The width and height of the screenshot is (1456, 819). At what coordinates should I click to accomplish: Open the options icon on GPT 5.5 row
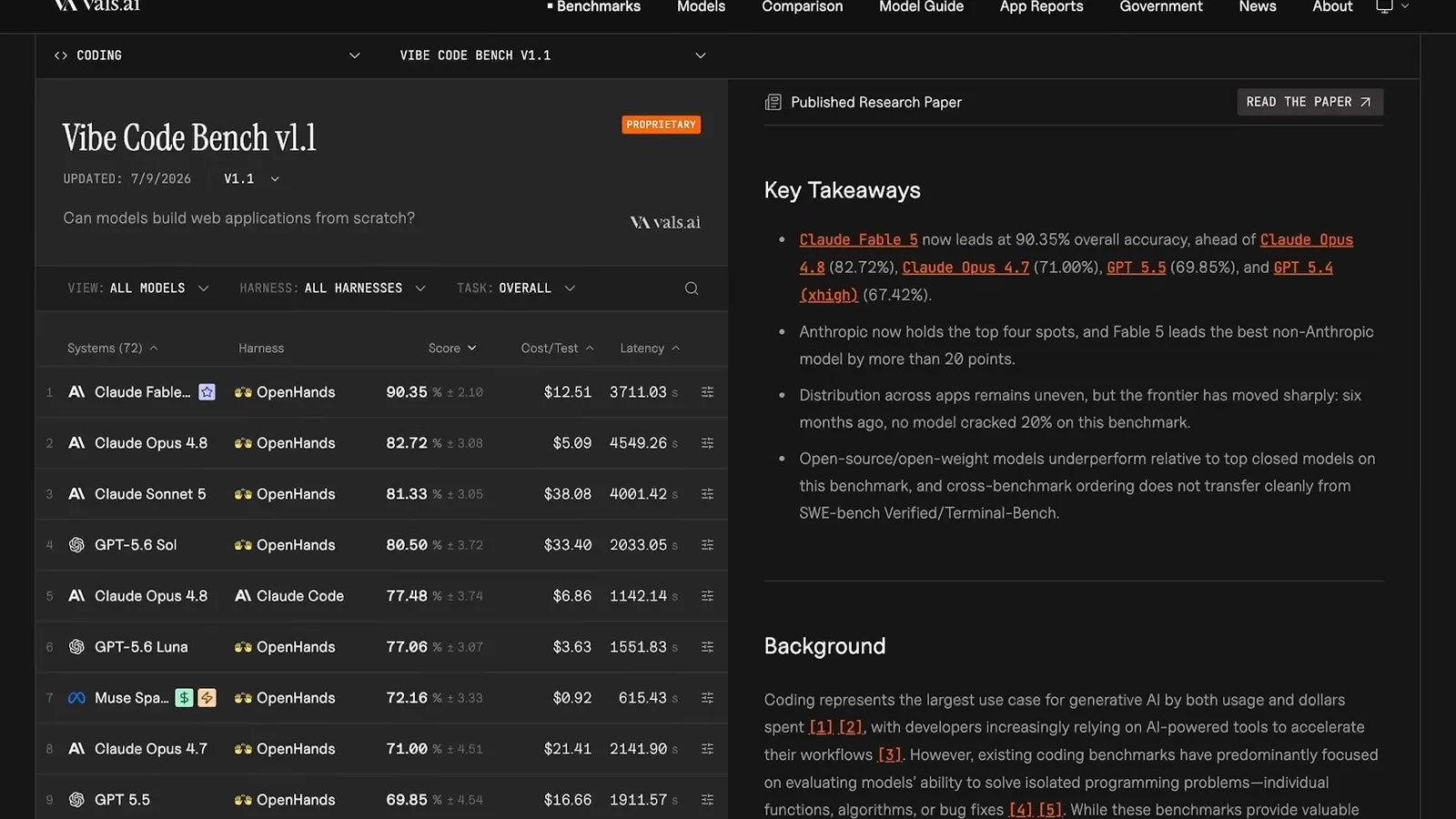[x=707, y=800]
